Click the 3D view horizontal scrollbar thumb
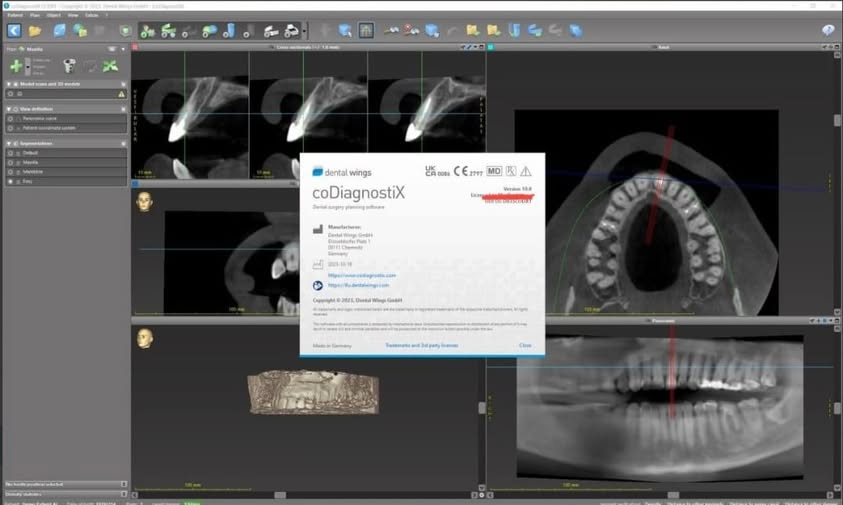 tap(280, 495)
